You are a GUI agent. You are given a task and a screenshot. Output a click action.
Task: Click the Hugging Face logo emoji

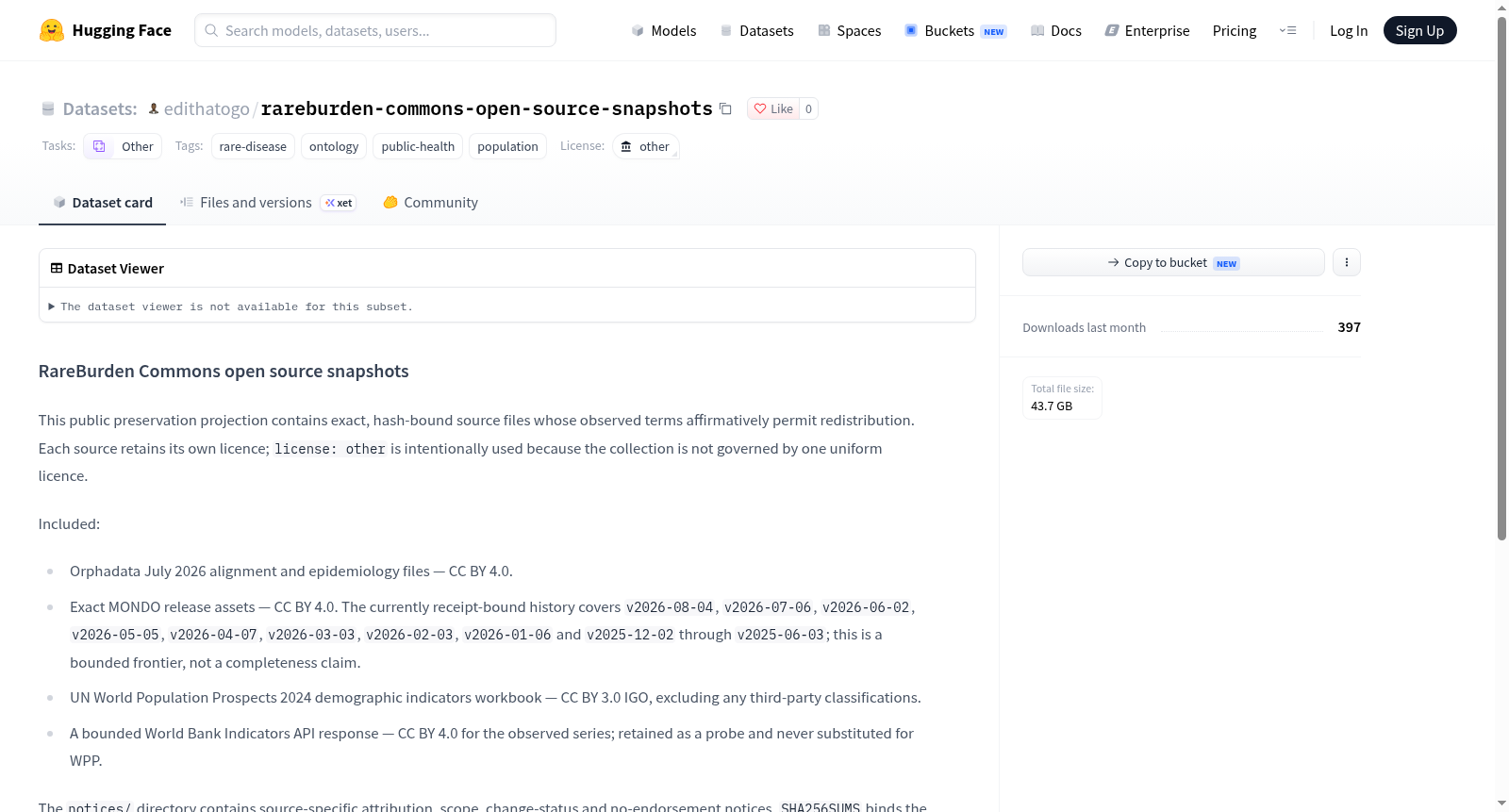52,30
